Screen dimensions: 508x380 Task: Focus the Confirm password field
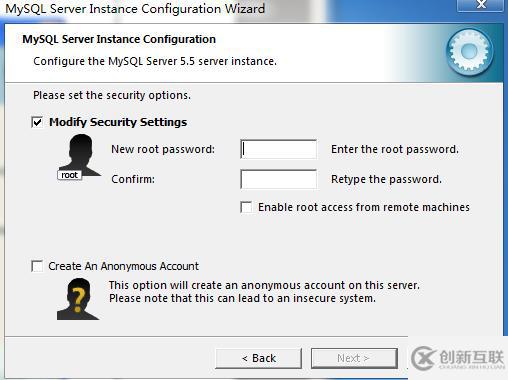[x=278, y=179]
